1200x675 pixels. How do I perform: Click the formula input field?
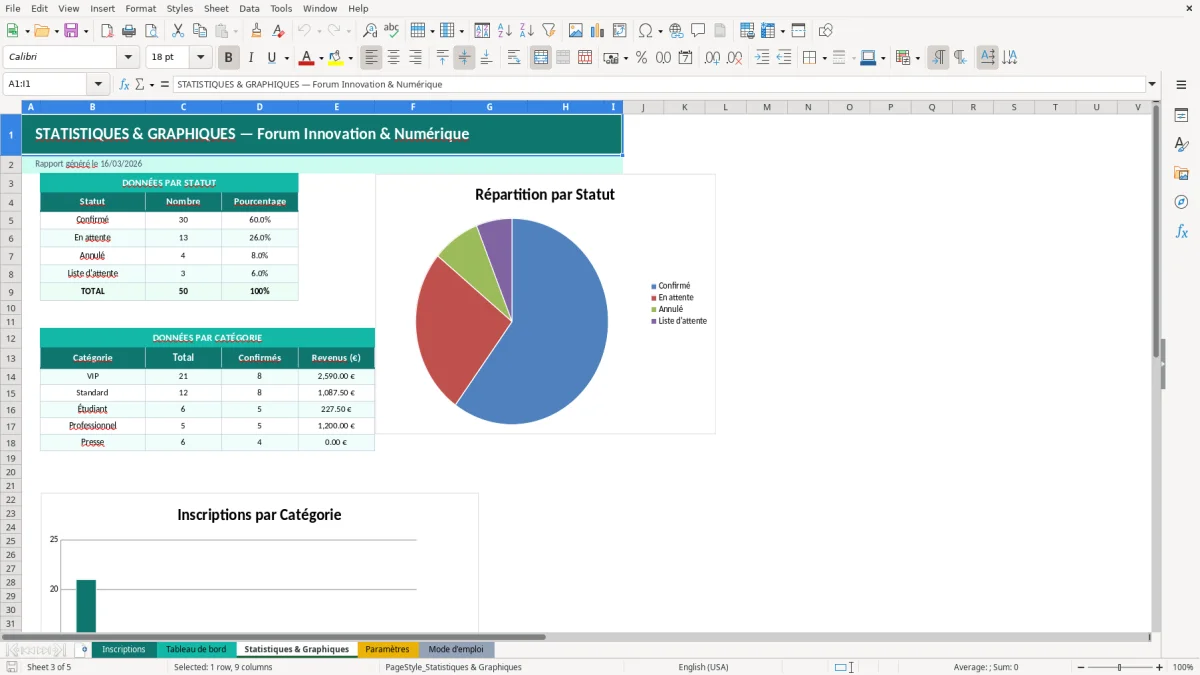658,85
